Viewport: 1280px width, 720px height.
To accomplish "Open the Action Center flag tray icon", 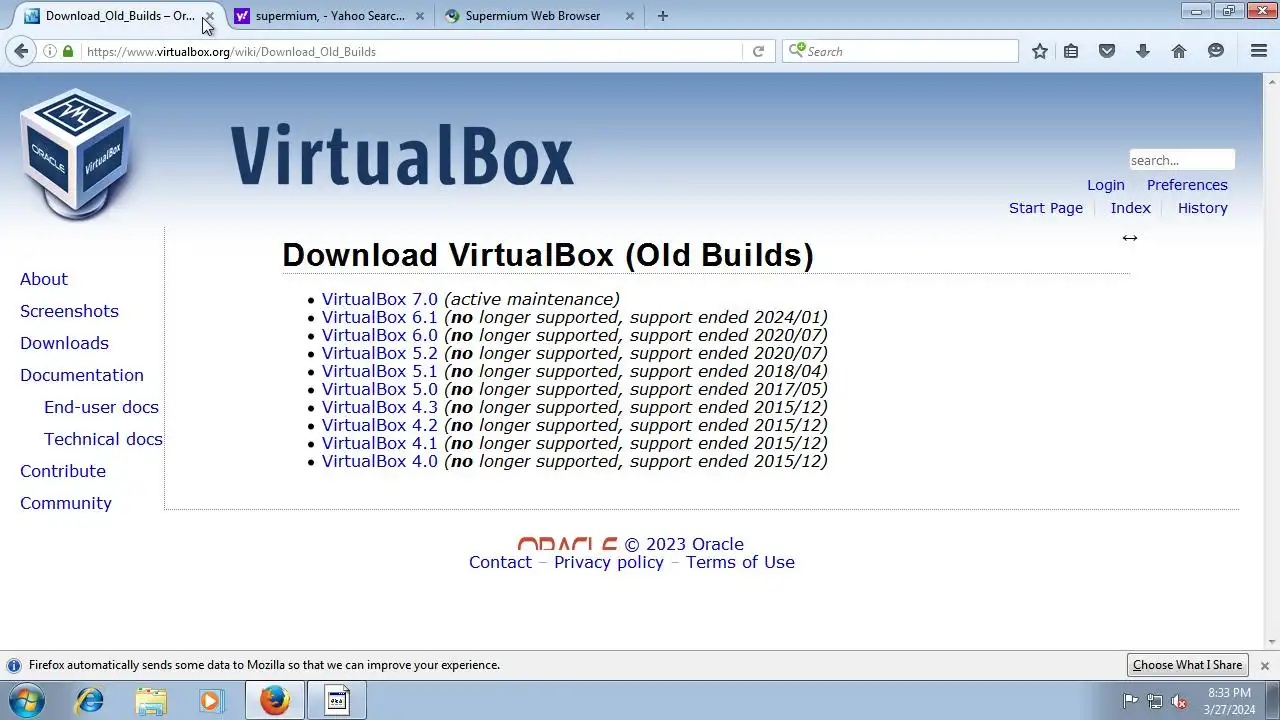I will [1130, 701].
